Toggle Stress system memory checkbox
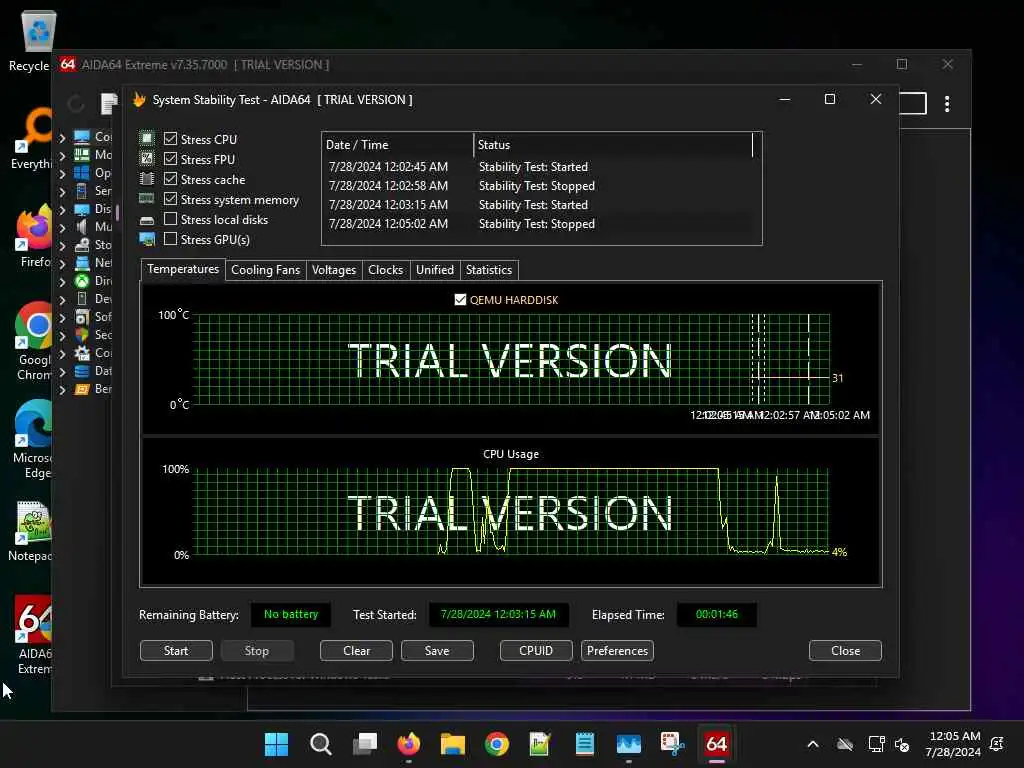Image resolution: width=1024 pixels, height=768 pixels. pyautogui.click(x=170, y=199)
